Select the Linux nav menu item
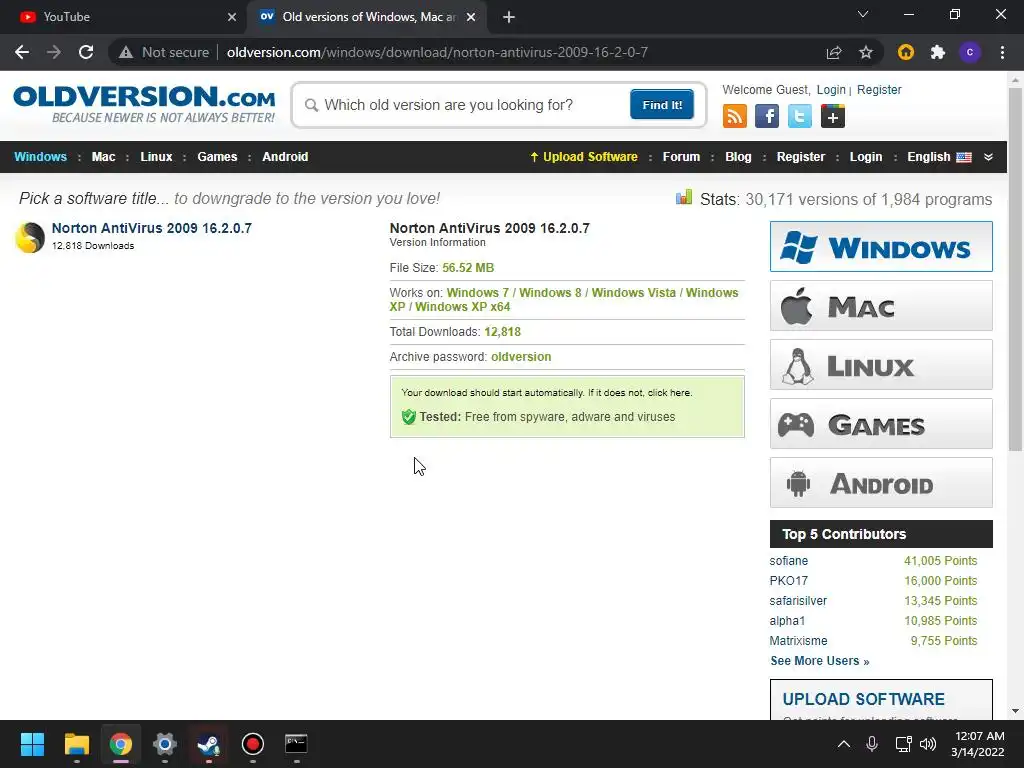The width and height of the screenshot is (1024, 768). click(156, 157)
